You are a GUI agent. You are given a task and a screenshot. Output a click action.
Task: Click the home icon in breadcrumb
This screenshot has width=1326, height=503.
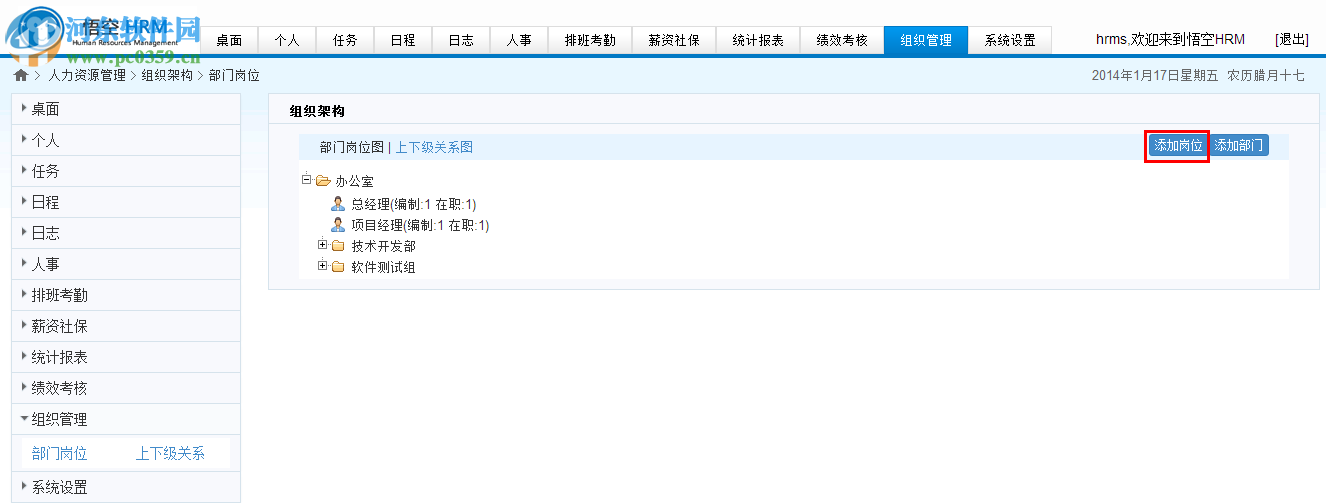(21, 75)
